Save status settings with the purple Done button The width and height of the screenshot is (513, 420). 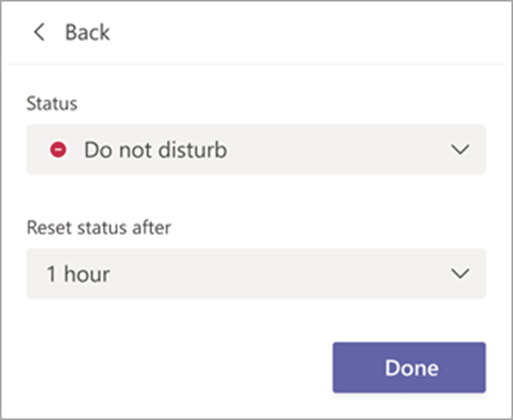click(x=409, y=367)
